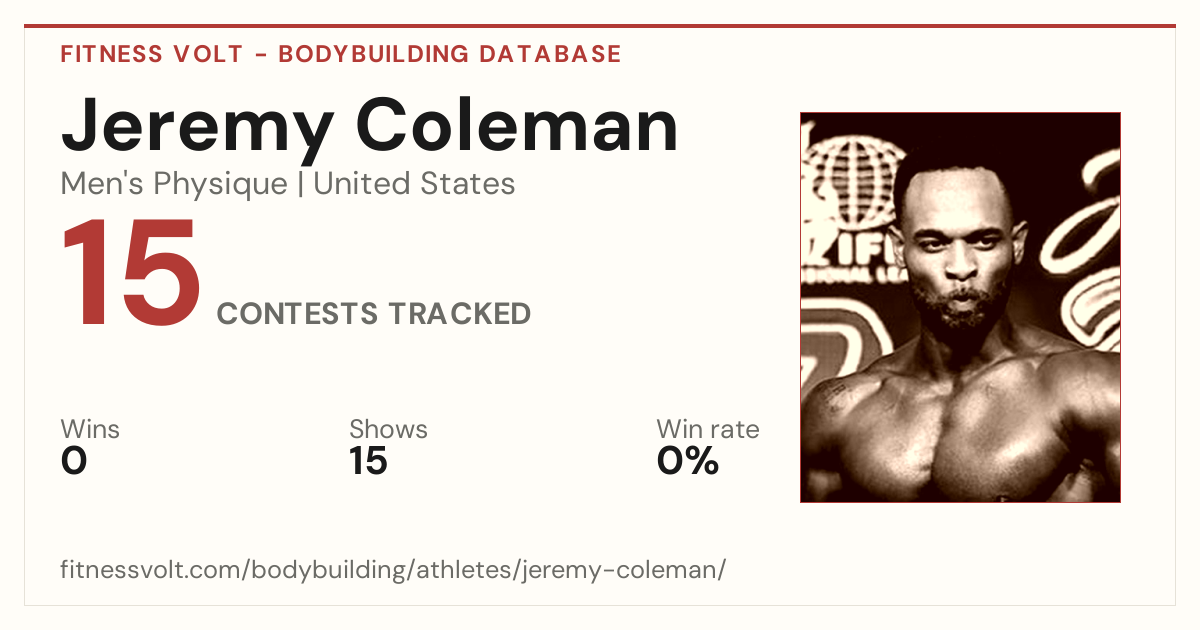This screenshot has height=630, width=1200.
Task: Click the Men's Physique division text
Action: click(x=174, y=184)
